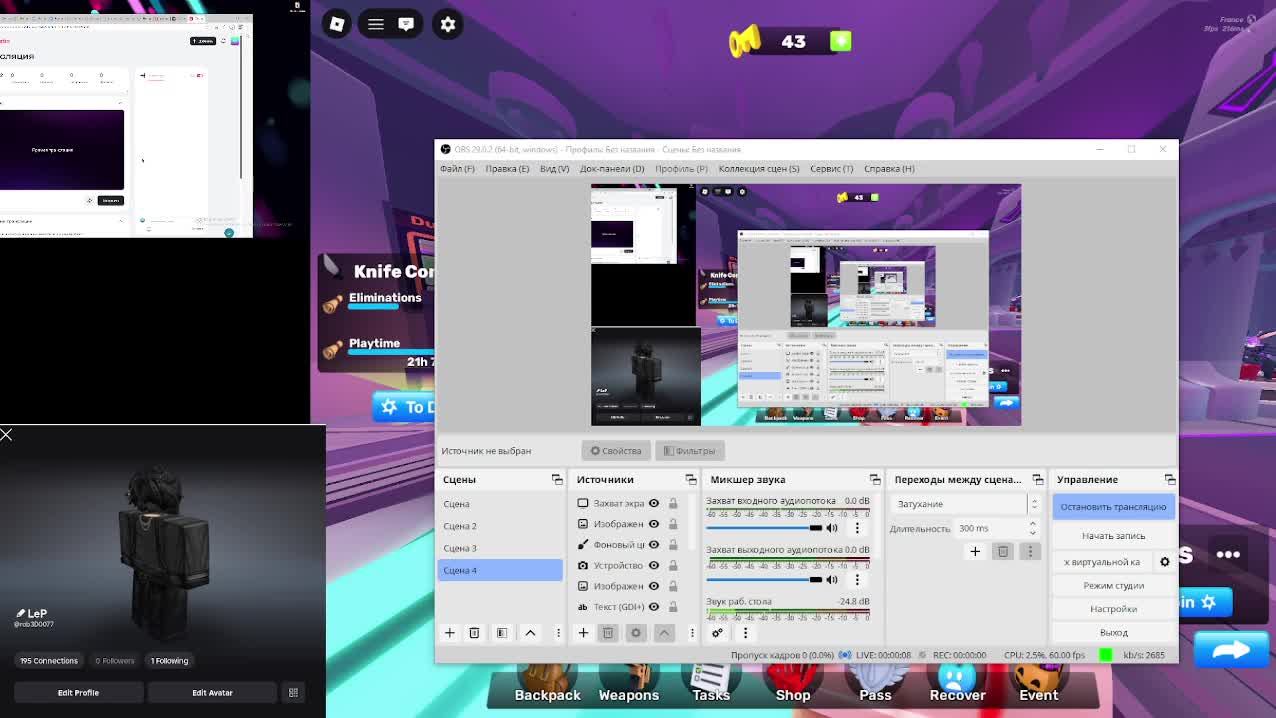Screen dimensions: 1276x718
Task: Open the Roblox logo menu
Action: pos(337,24)
